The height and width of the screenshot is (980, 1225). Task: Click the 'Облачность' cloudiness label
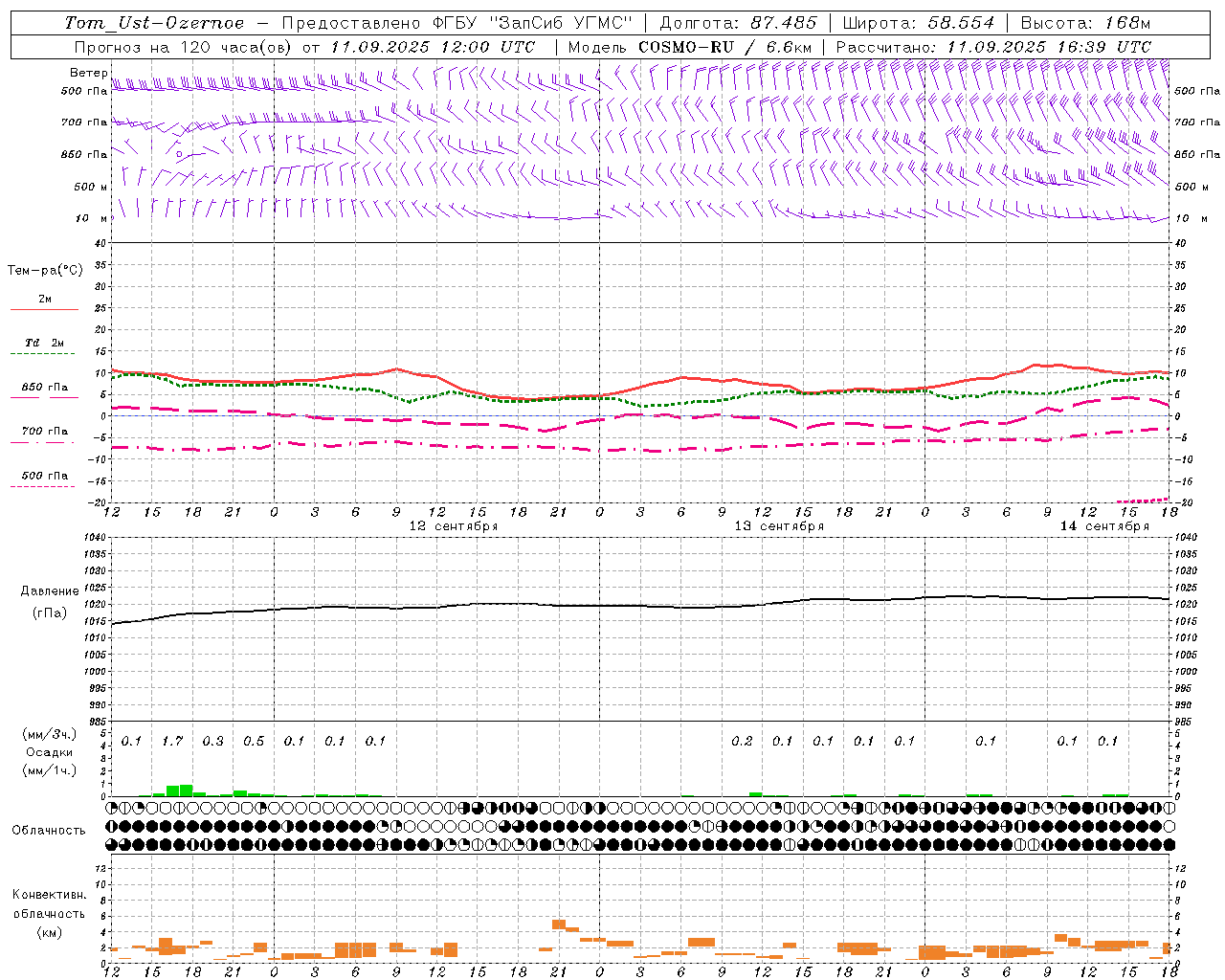tap(49, 830)
